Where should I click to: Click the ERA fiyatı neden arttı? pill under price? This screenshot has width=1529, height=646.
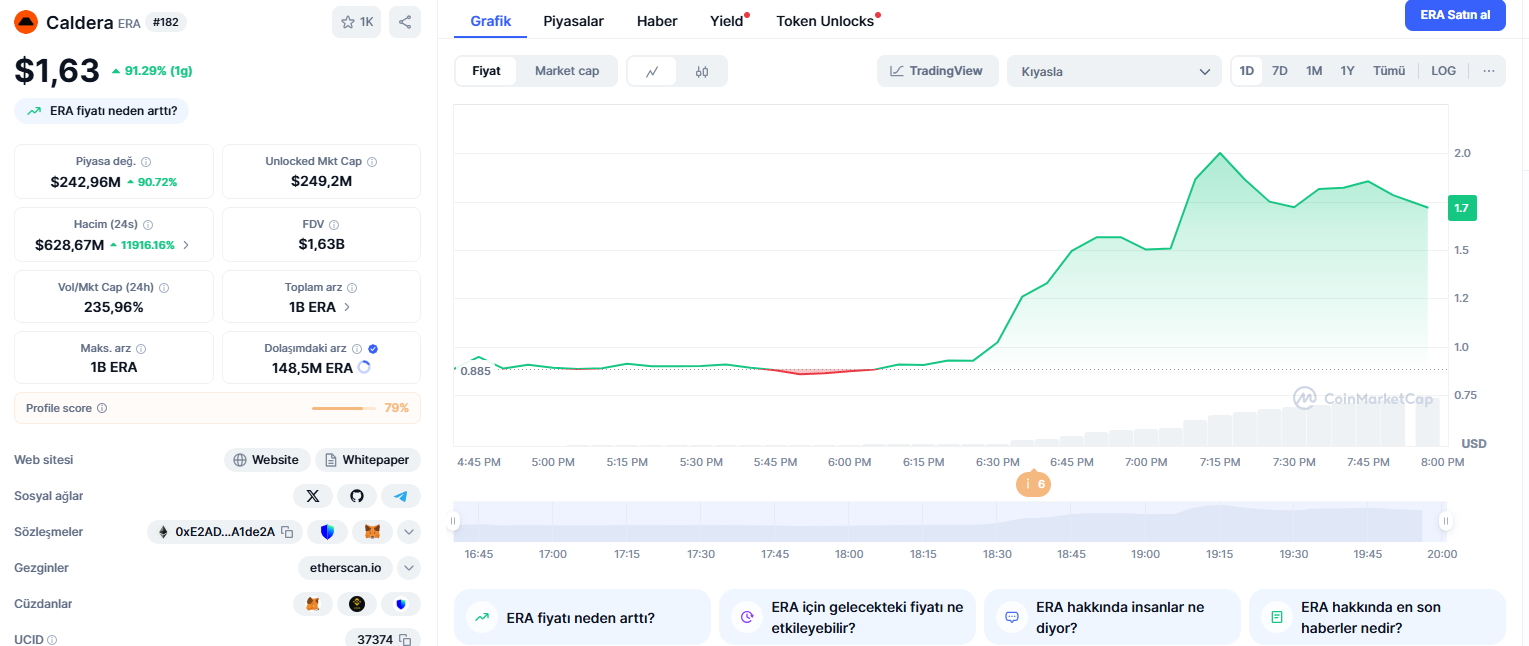102,111
